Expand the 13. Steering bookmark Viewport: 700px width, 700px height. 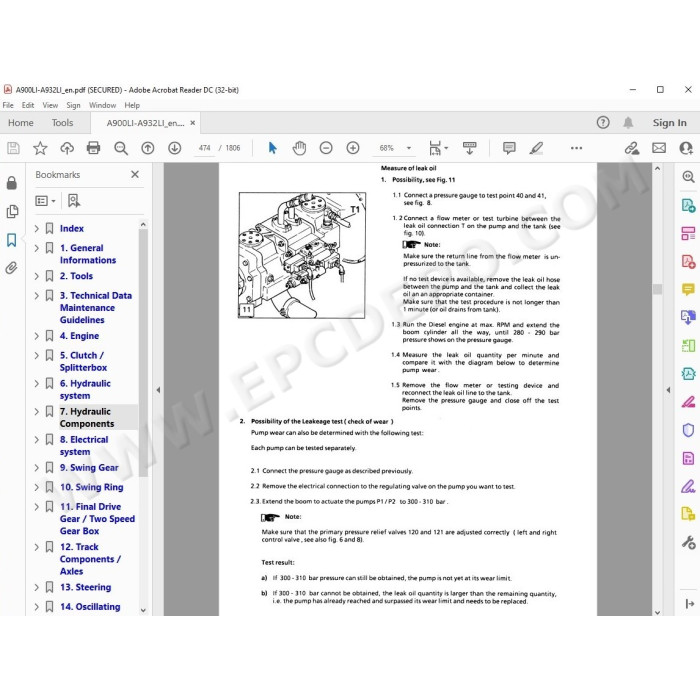37,588
